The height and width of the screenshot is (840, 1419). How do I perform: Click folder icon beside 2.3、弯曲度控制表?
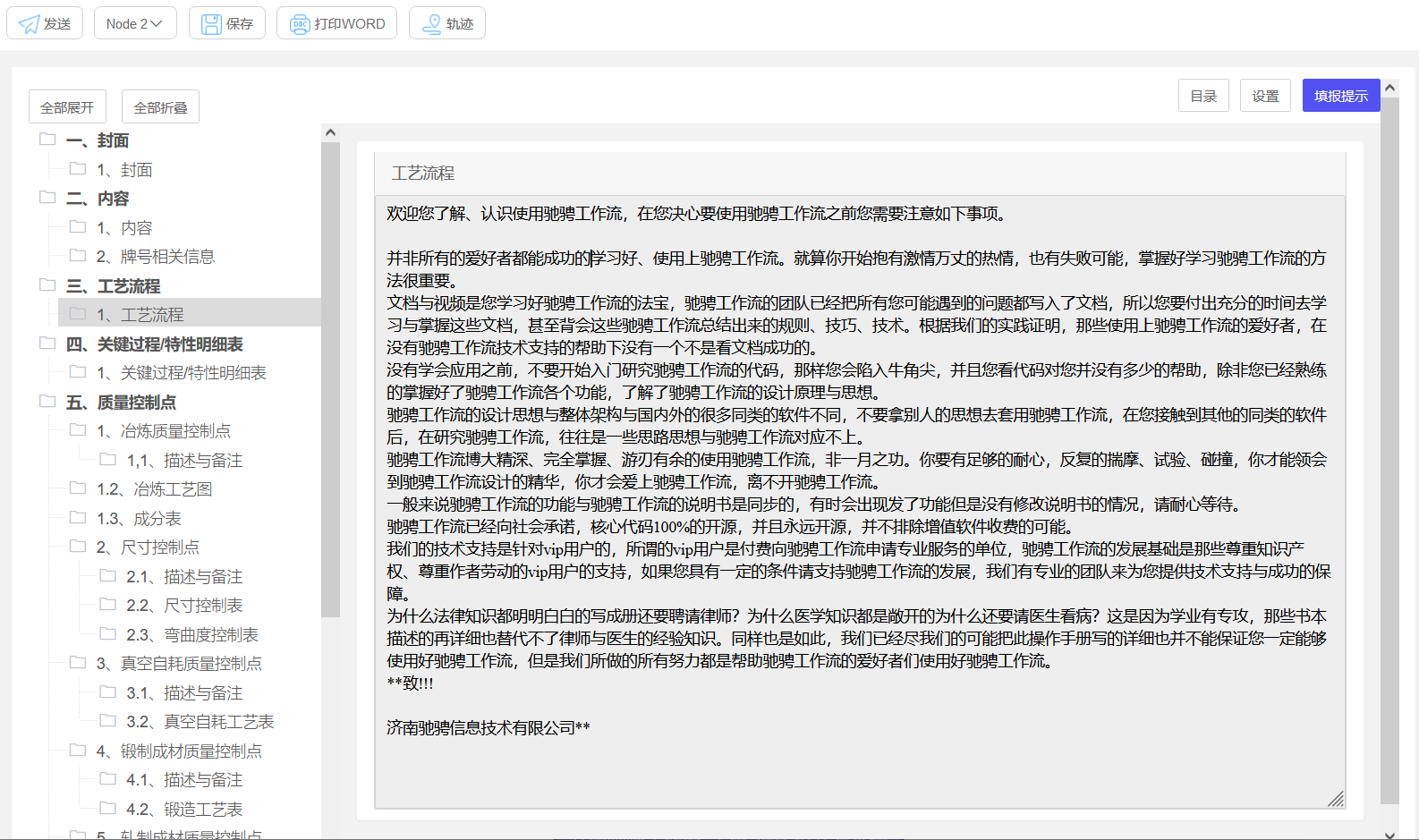click(108, 633)
